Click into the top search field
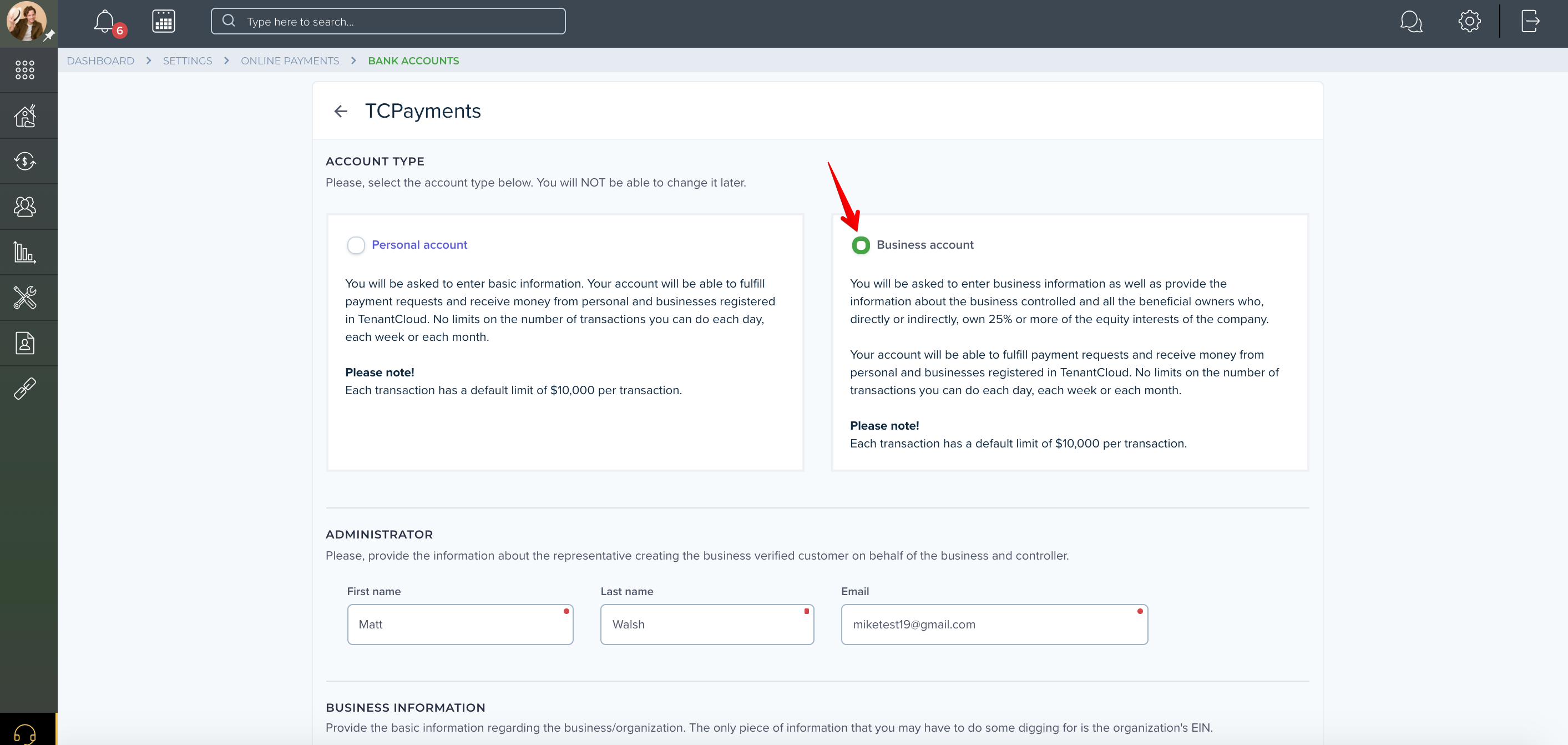Screen dimensions: 1568x745 [388, 21]
